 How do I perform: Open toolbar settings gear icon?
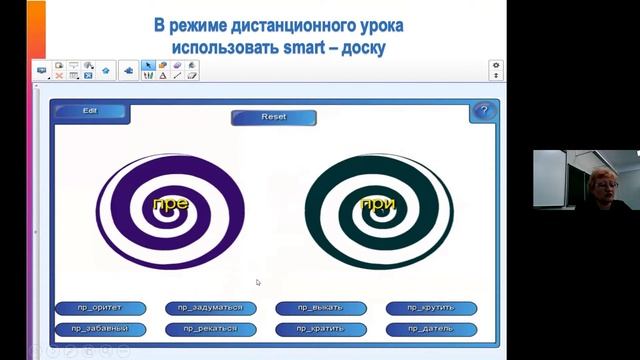pyautogui.click(x=496, y=65)
